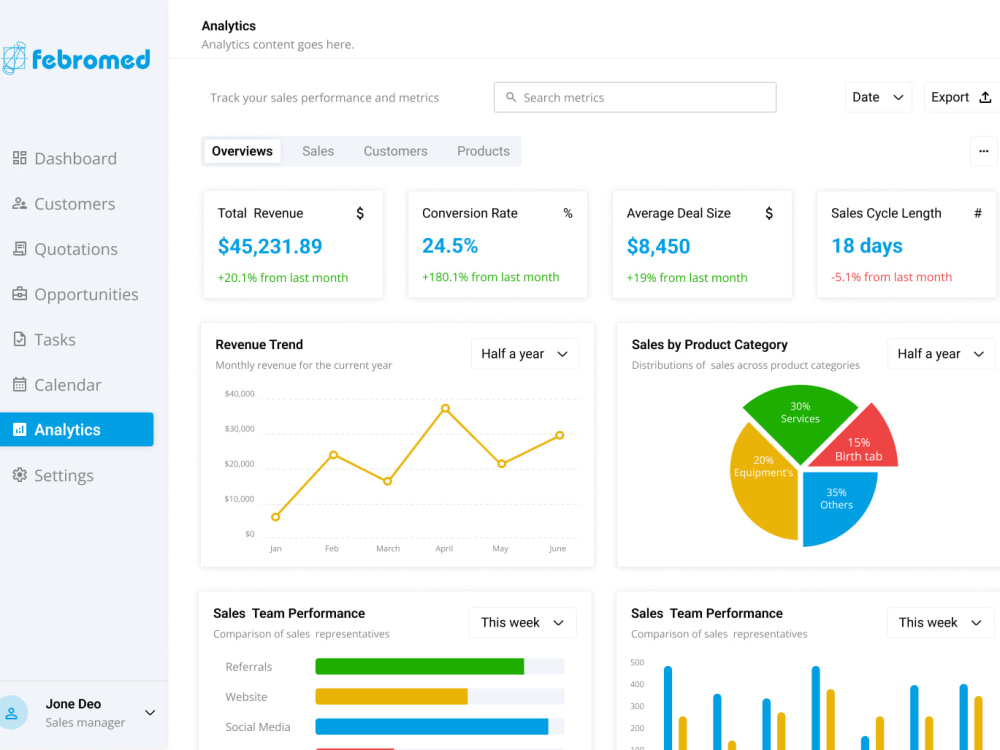Open This week dropdown above the column chart

point(940,622)
